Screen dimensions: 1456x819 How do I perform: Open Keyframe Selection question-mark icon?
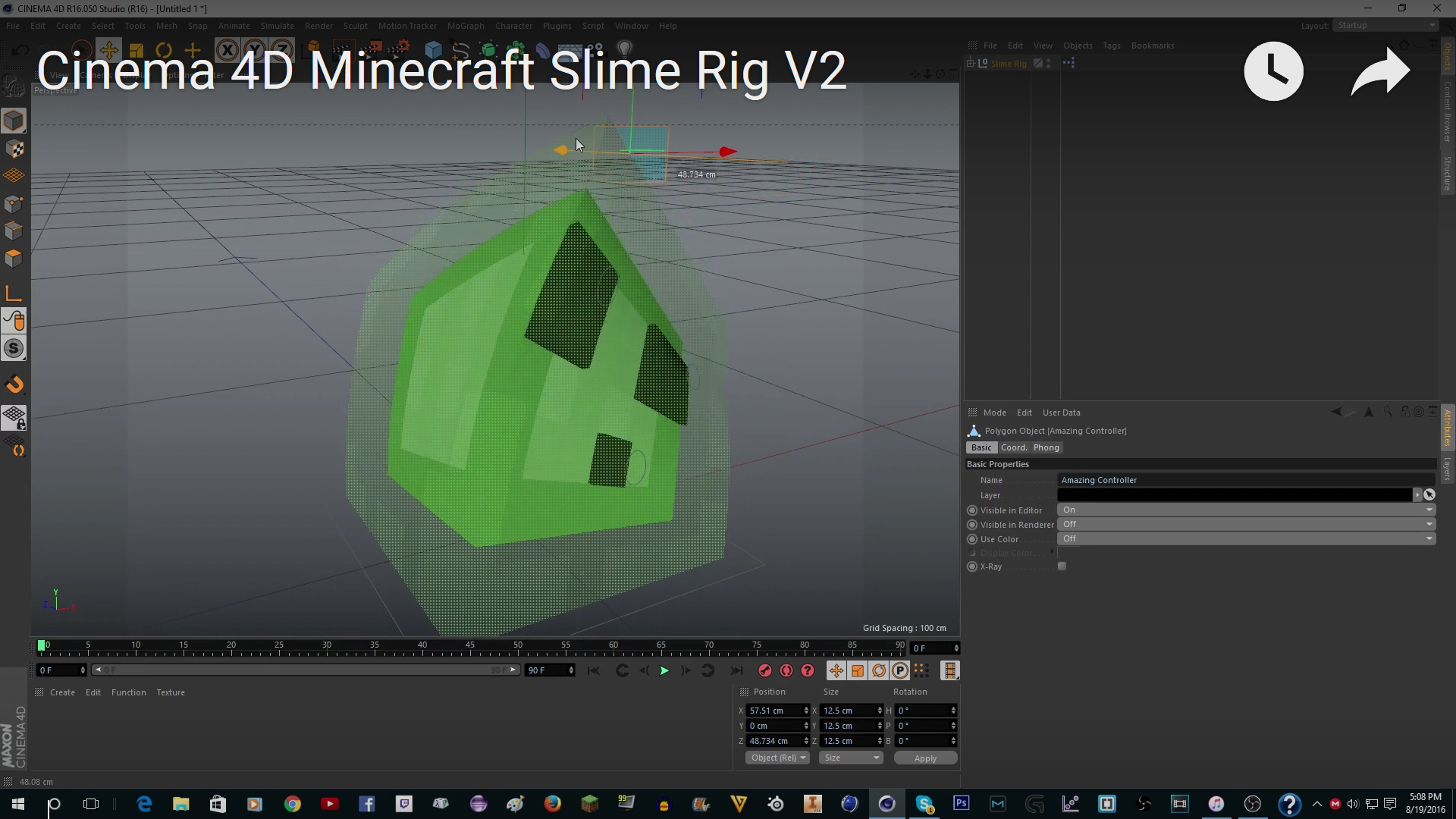[x=808, y=670]
